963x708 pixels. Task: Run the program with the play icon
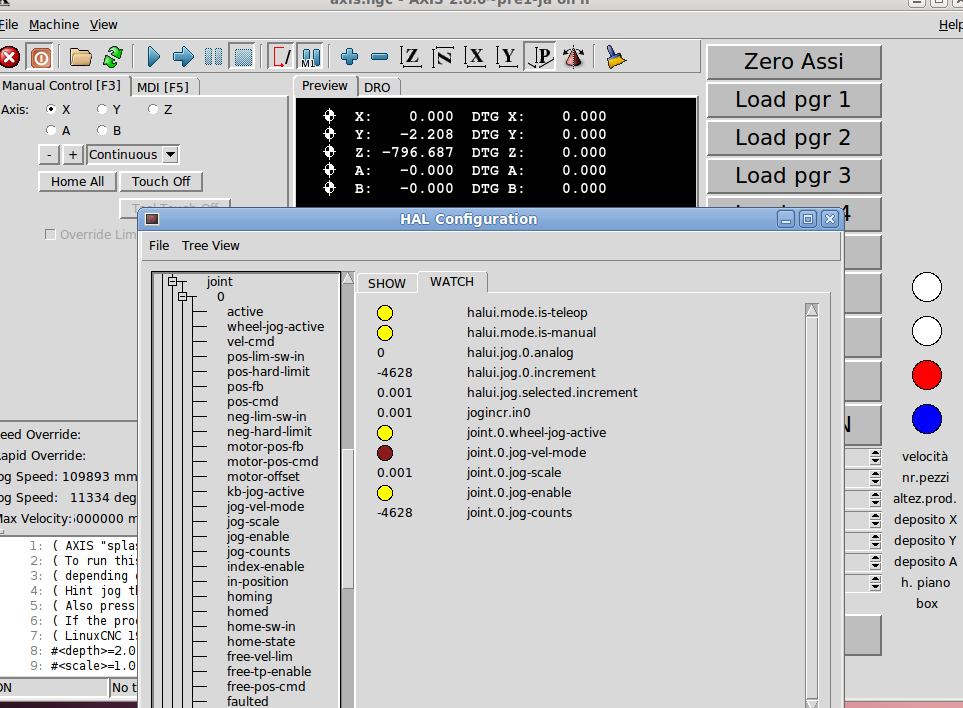(154, 58)
